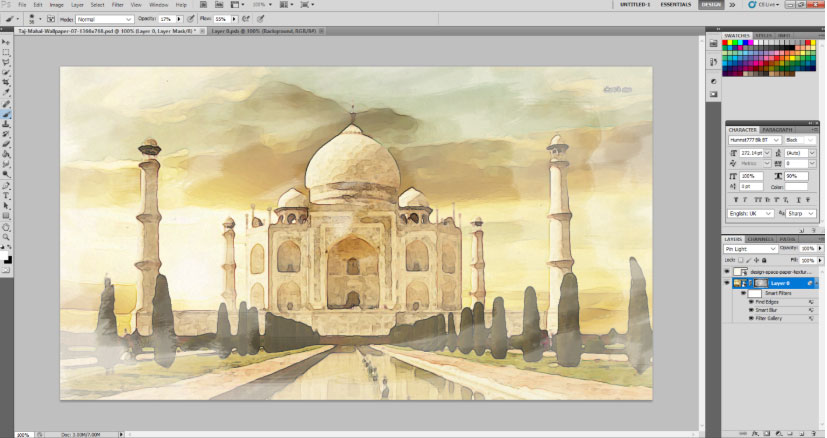Open the Window menu
Image resolution: width=827 pixels, height=438 pixels.
pyautogui.click(x=158, y=5)
